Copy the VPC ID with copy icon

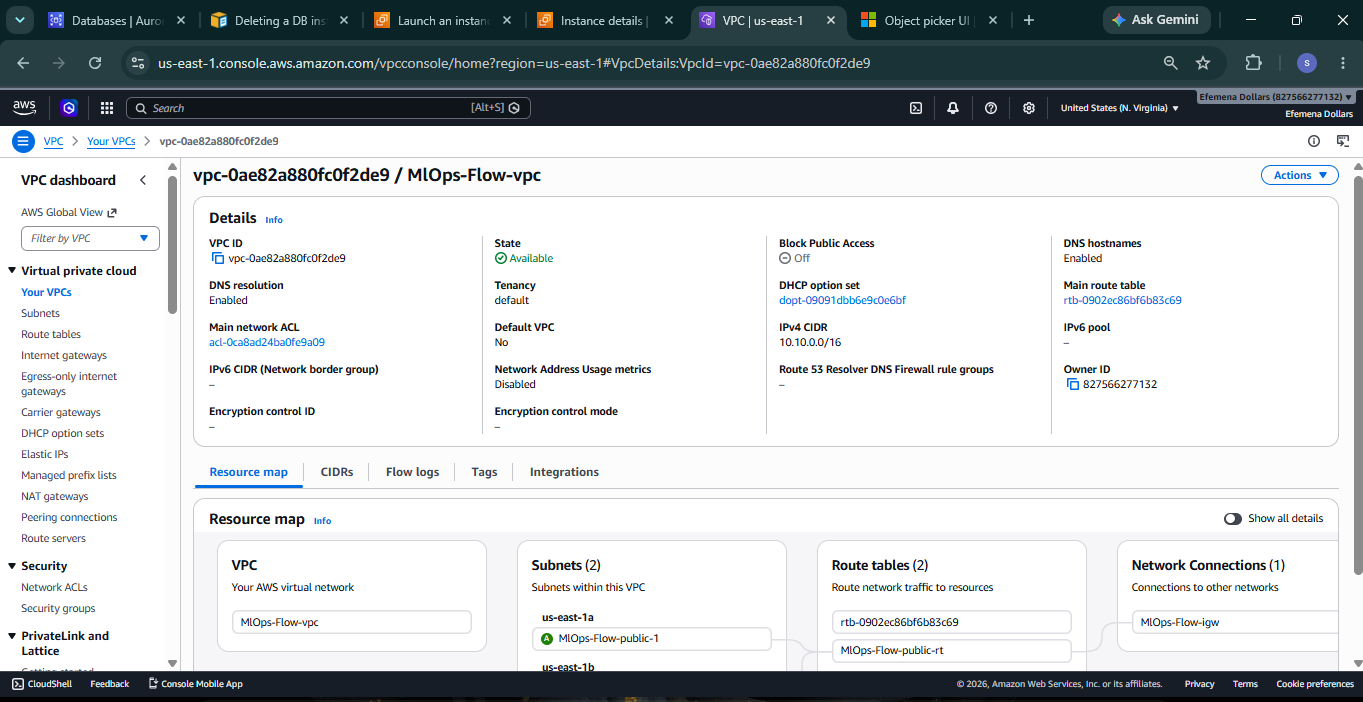(217, 258)
